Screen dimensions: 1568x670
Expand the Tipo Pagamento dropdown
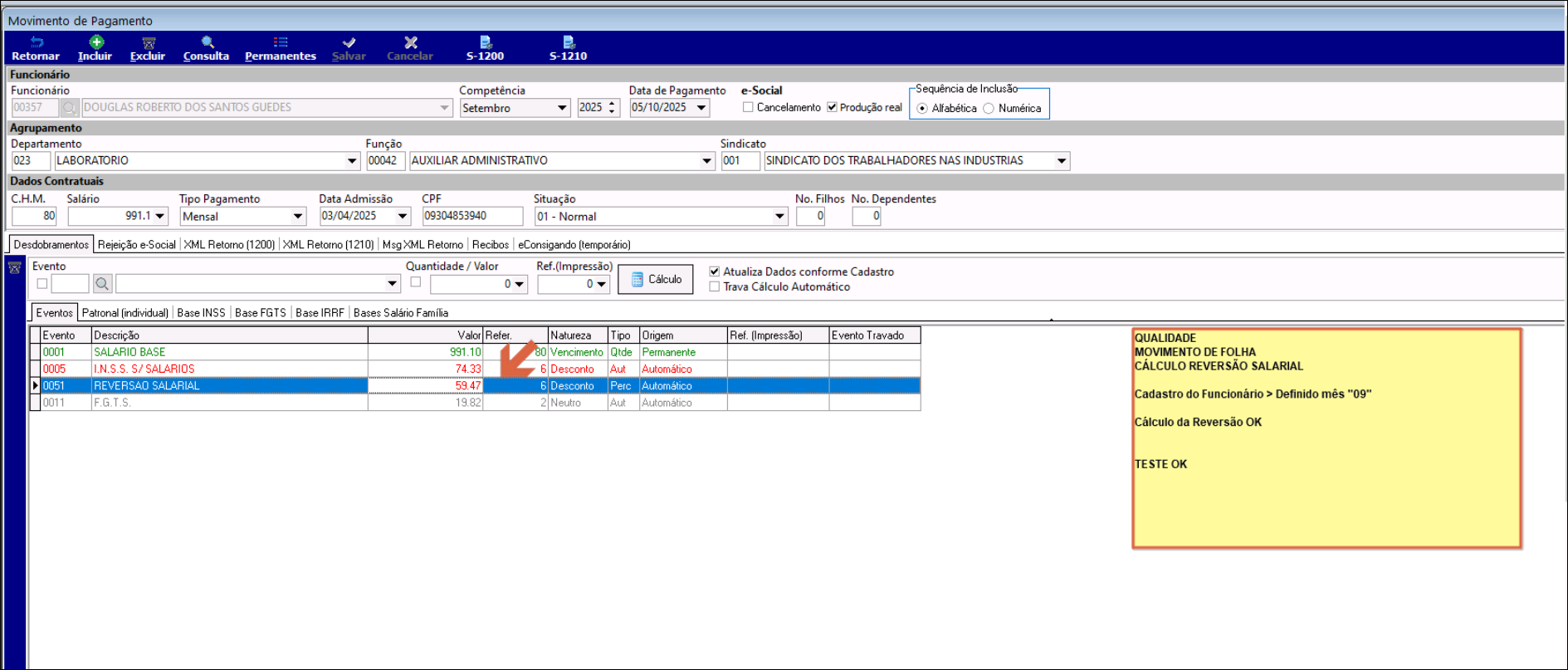298,217
